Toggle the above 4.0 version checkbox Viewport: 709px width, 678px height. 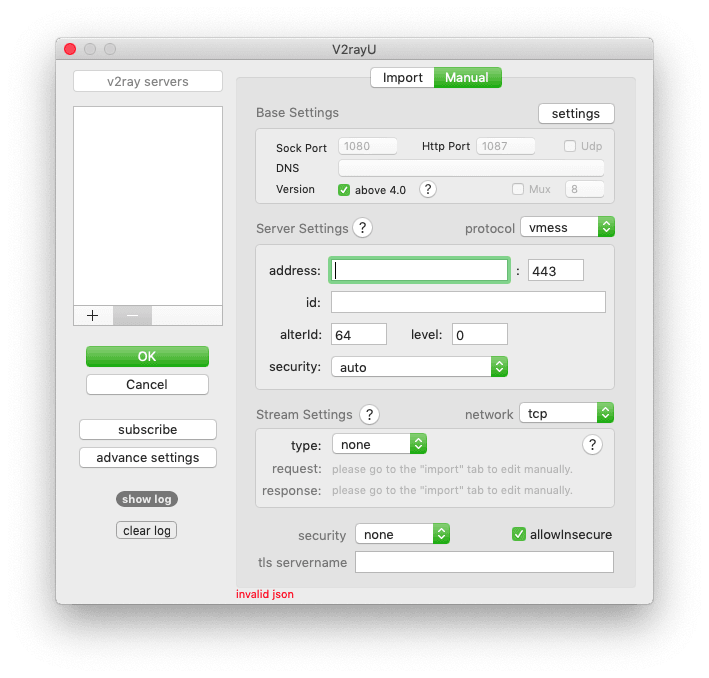pos(344,190)
